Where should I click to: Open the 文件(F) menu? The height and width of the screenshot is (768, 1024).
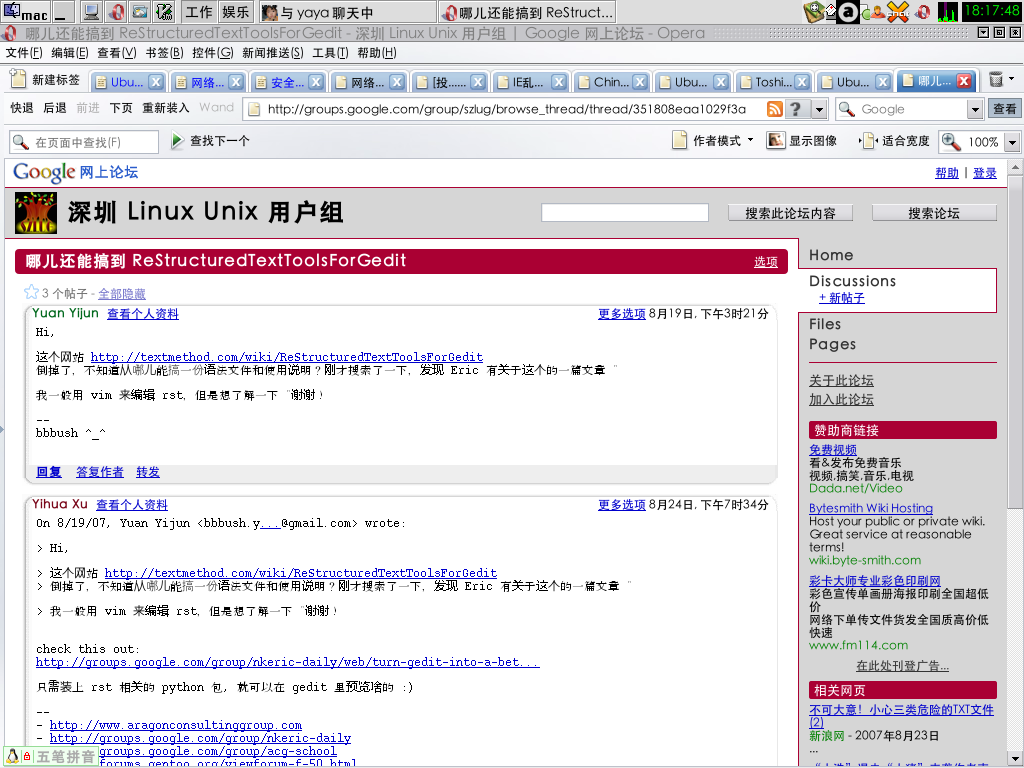(x=24, y=53)
